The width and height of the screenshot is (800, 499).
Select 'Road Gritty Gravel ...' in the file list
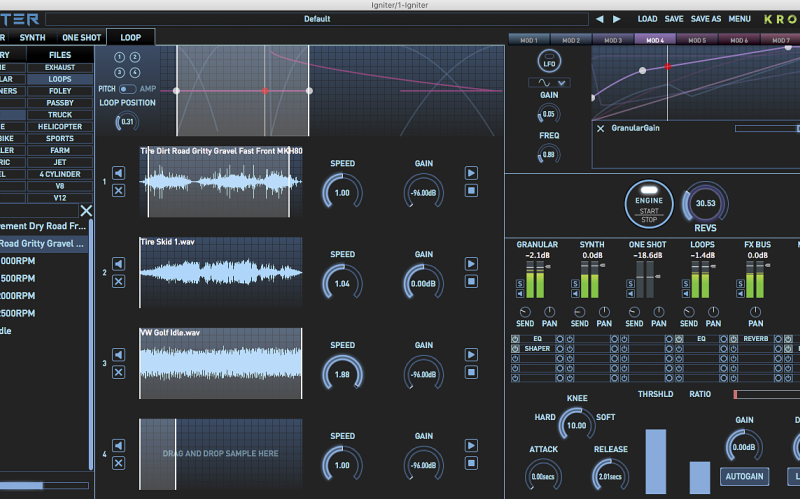(44, 244)
